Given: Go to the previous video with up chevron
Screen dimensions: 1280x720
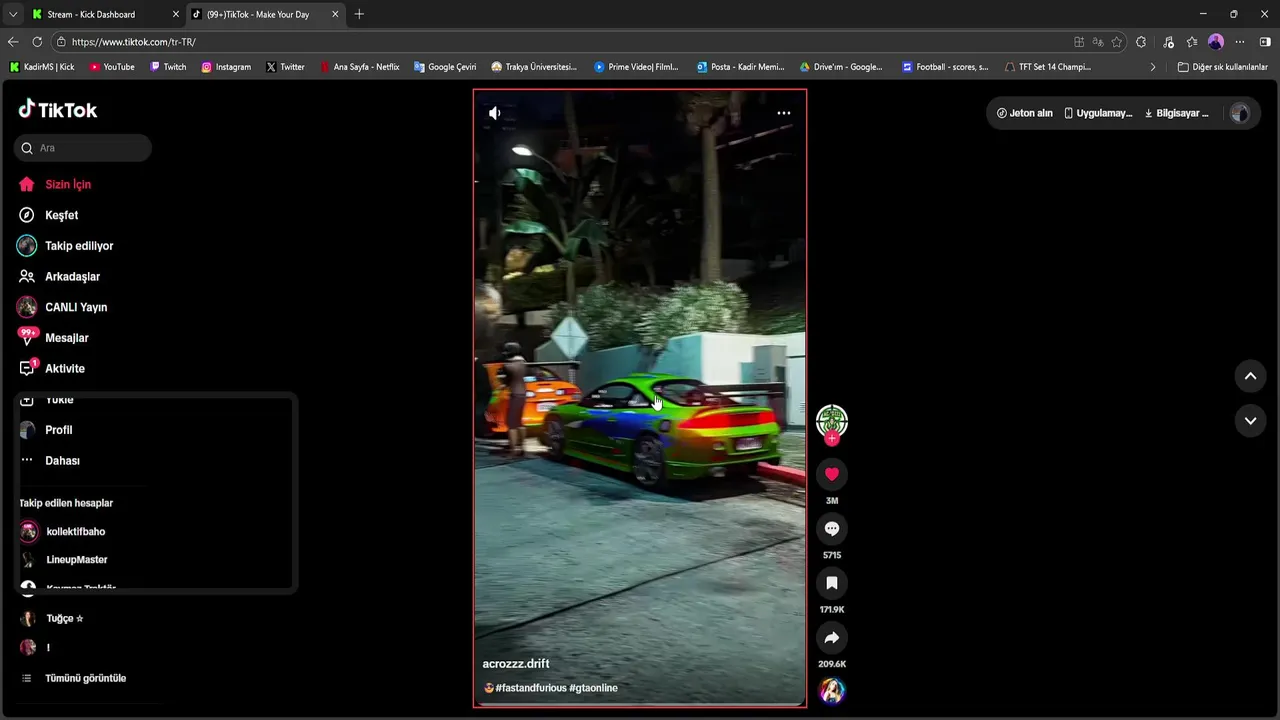Looking at the screenshot, I should click(x=1250, y=376).
